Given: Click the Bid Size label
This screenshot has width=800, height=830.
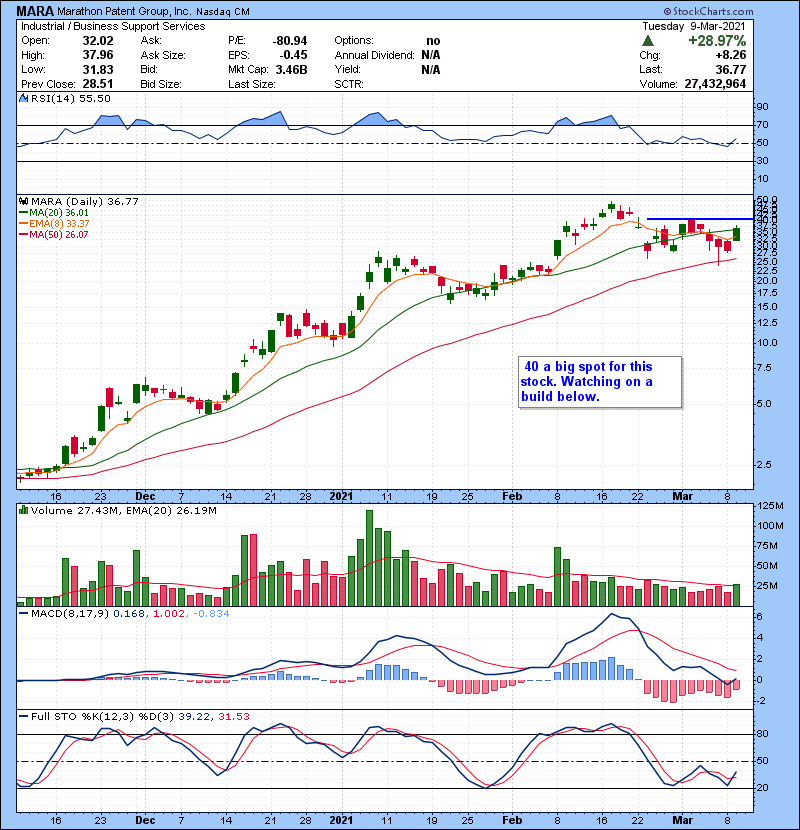Looking at the screenshot, I should point(161,84).
